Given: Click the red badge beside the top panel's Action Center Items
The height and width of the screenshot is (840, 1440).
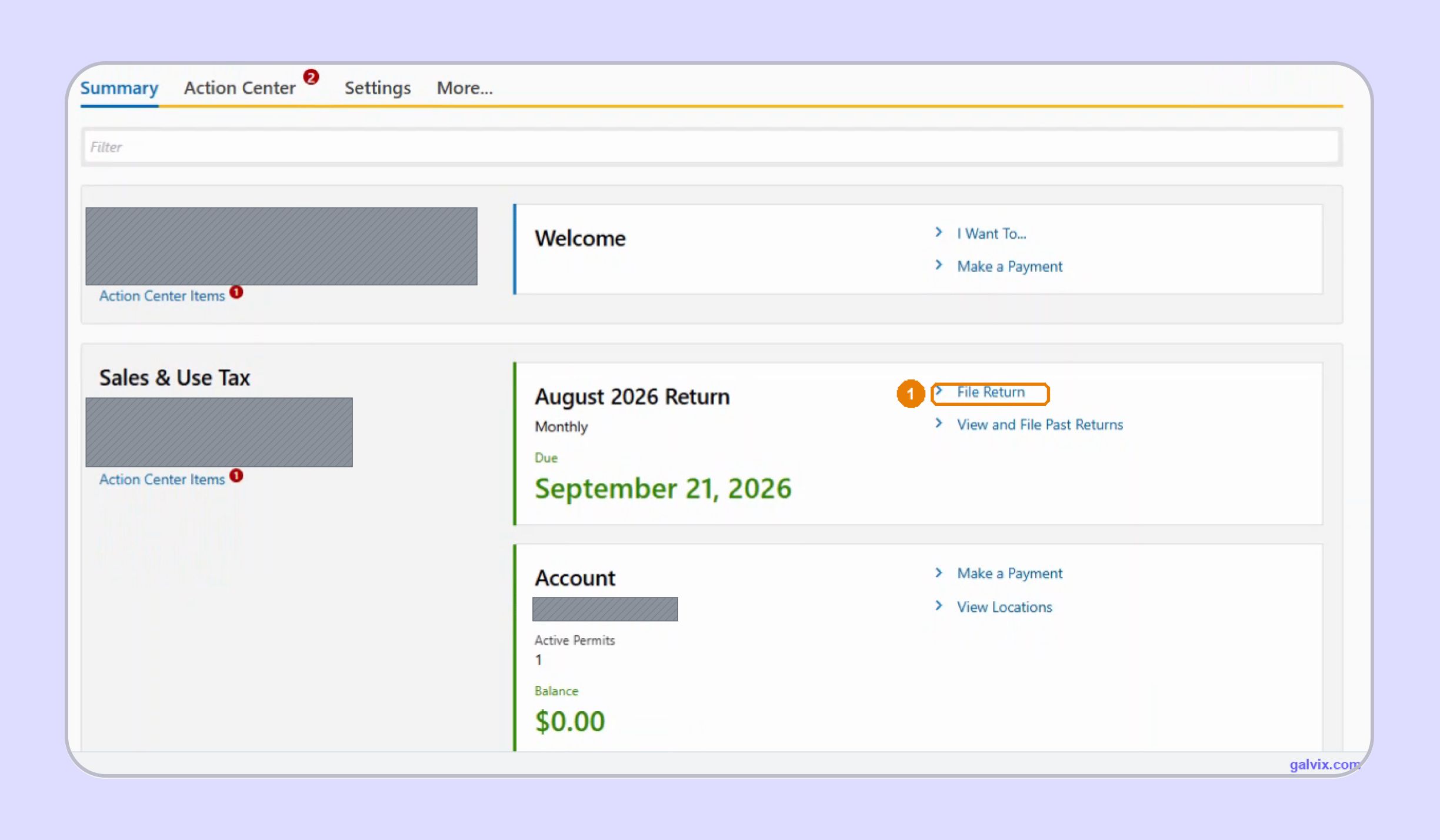Looking at the screenshot, I should point(236,292).
